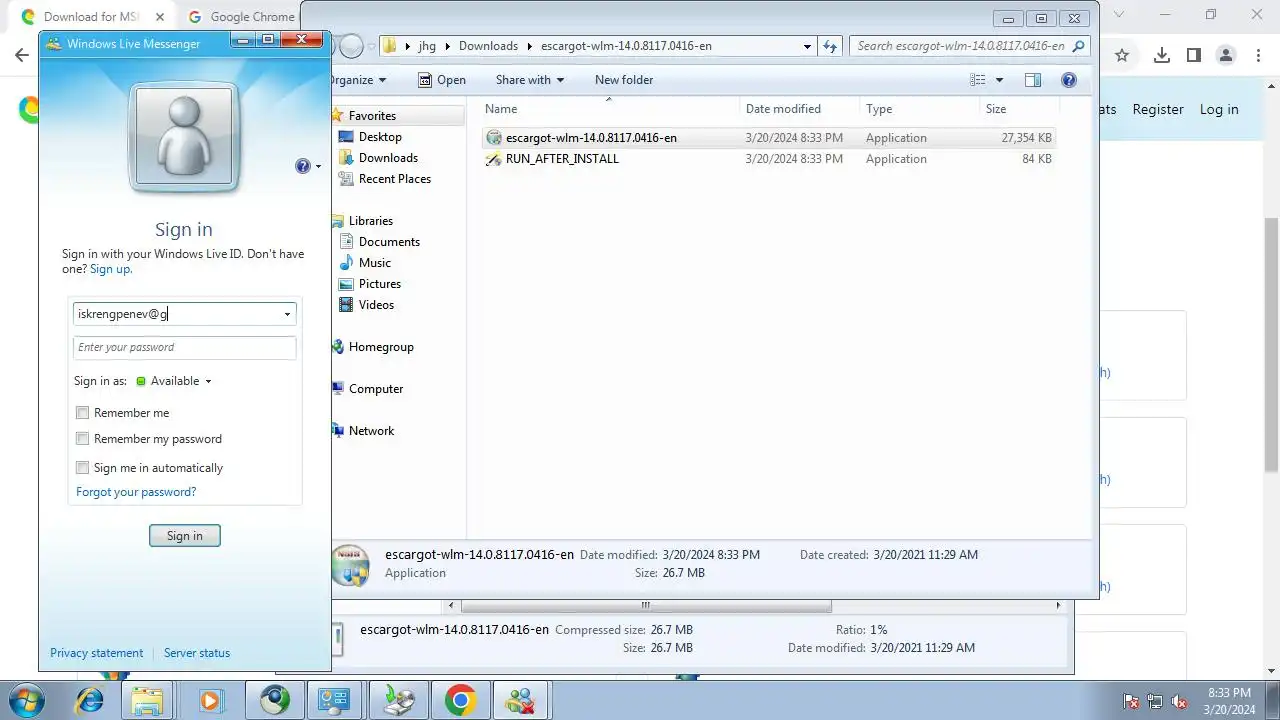Click the muted volume tray icon
Screen dimensions: 1280x720
[1179, 701]
